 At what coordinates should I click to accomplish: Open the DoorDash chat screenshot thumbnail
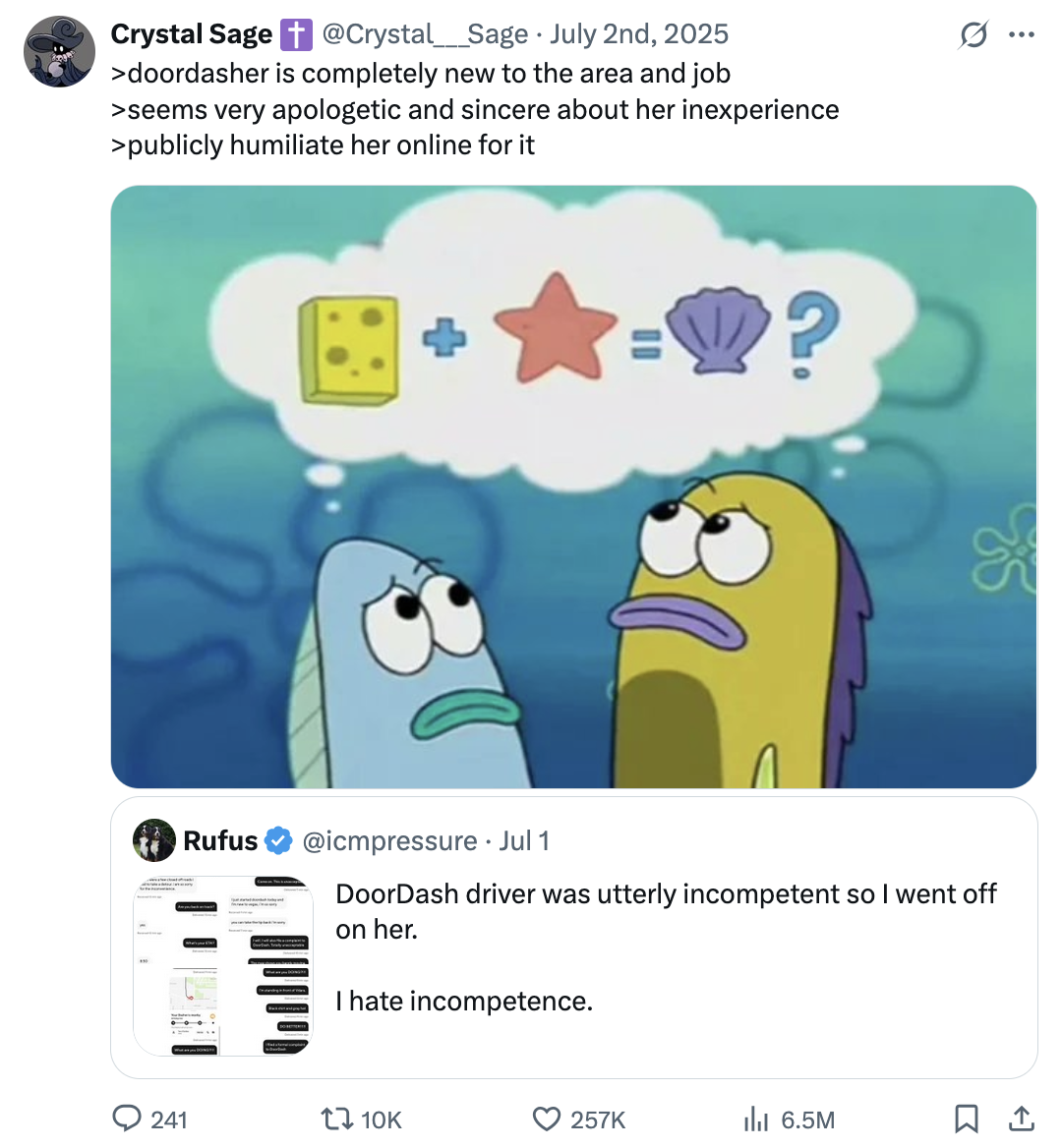pos(223,965)
